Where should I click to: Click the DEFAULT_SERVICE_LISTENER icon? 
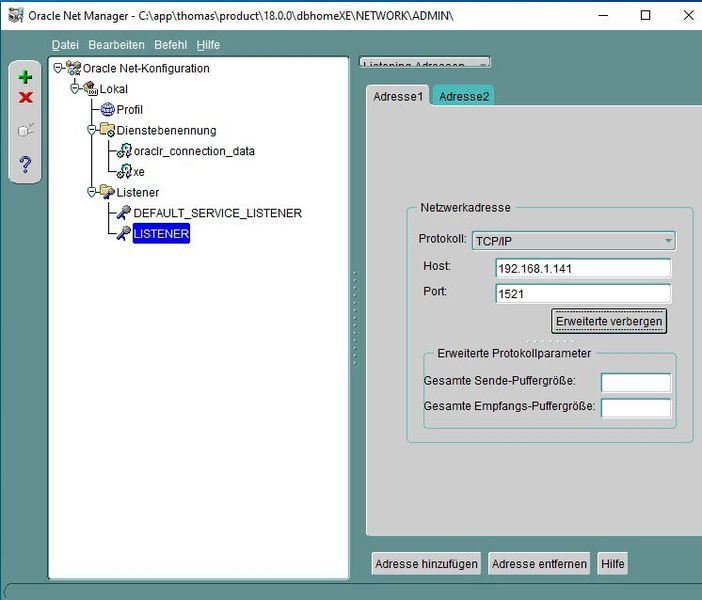(x=124, y=213)
